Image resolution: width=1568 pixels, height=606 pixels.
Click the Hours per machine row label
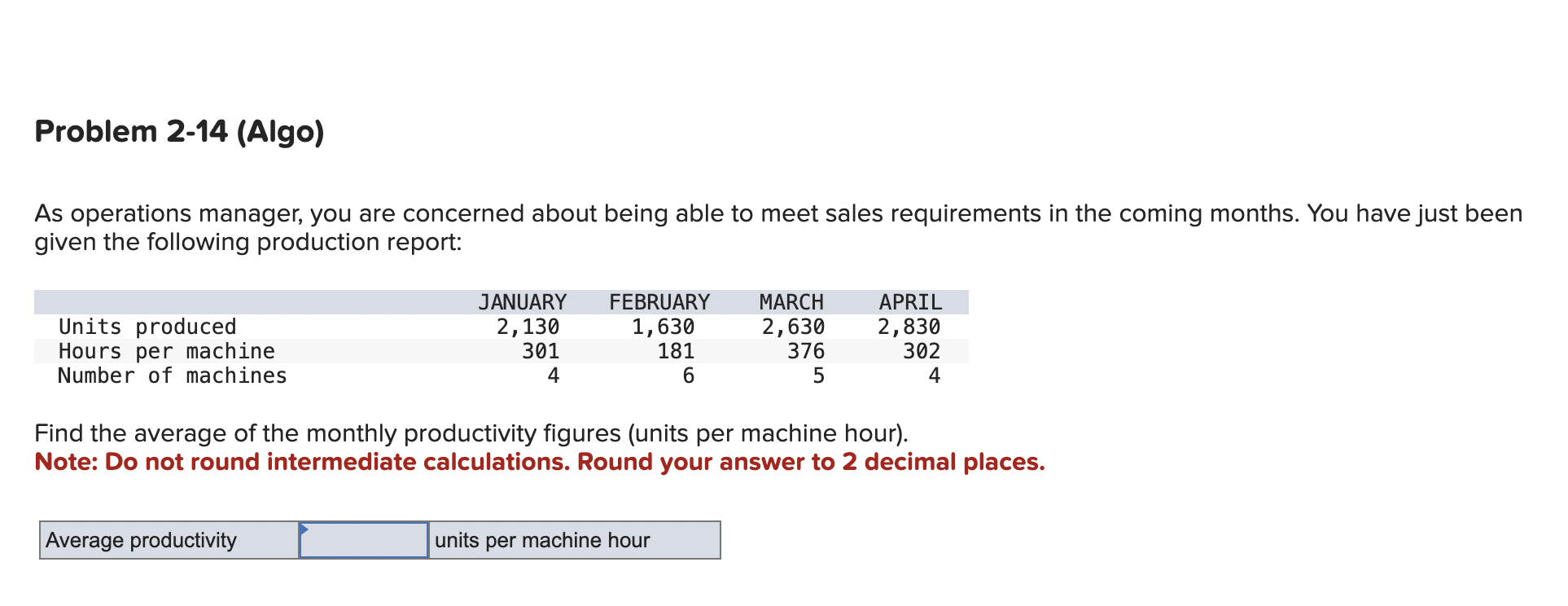pyautogui.click(x=166, y=351)
